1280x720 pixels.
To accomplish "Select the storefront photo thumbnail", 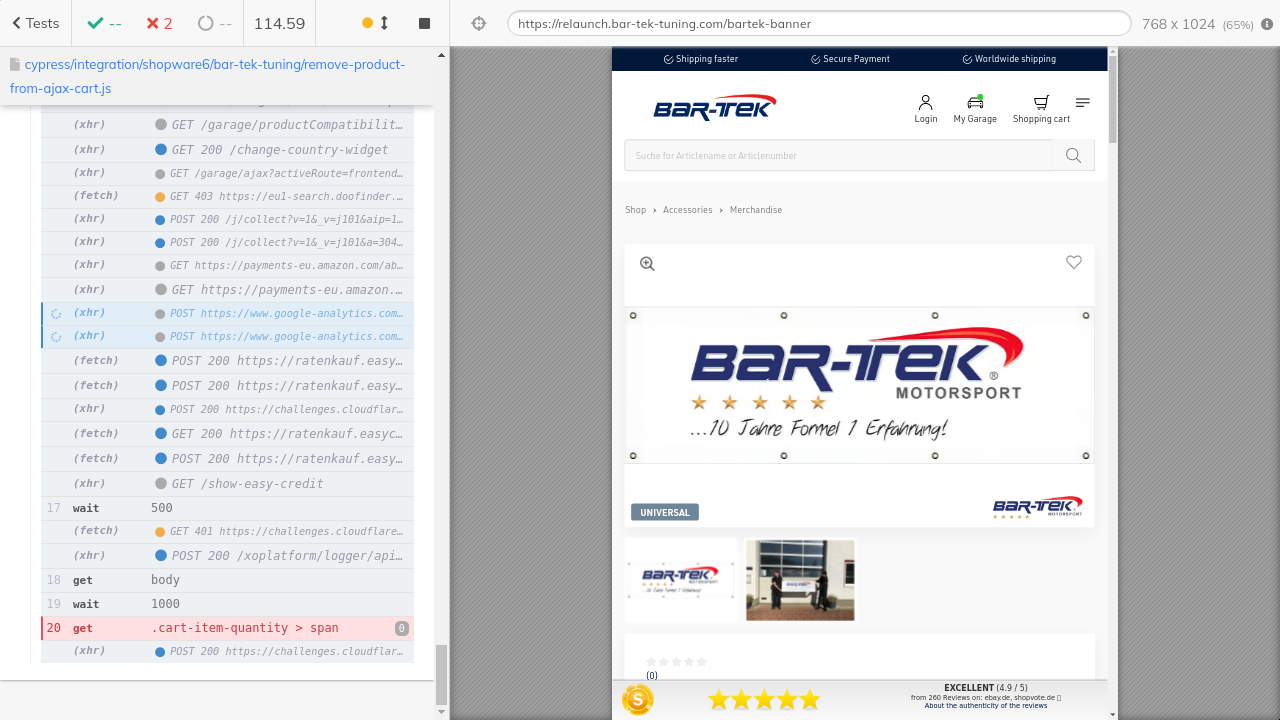I will click(800, 580).
